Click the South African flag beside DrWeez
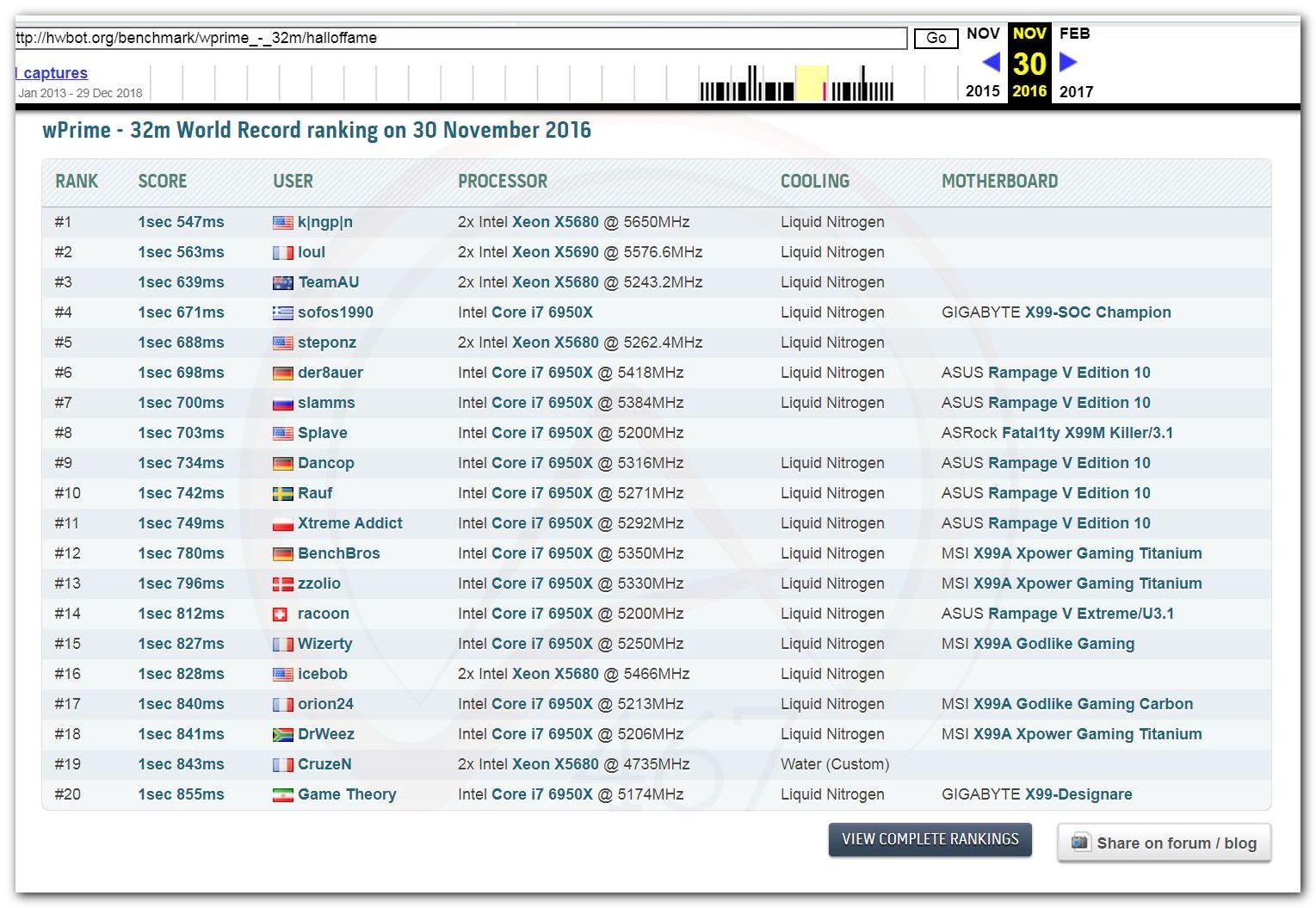Screen dimensions: 1316x908 pyautogui.click(x=282, y=735)
